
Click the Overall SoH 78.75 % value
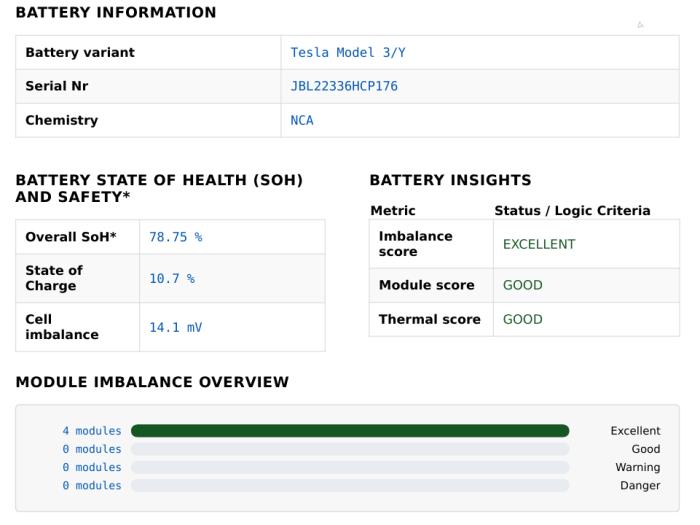(x=175, y=237)
